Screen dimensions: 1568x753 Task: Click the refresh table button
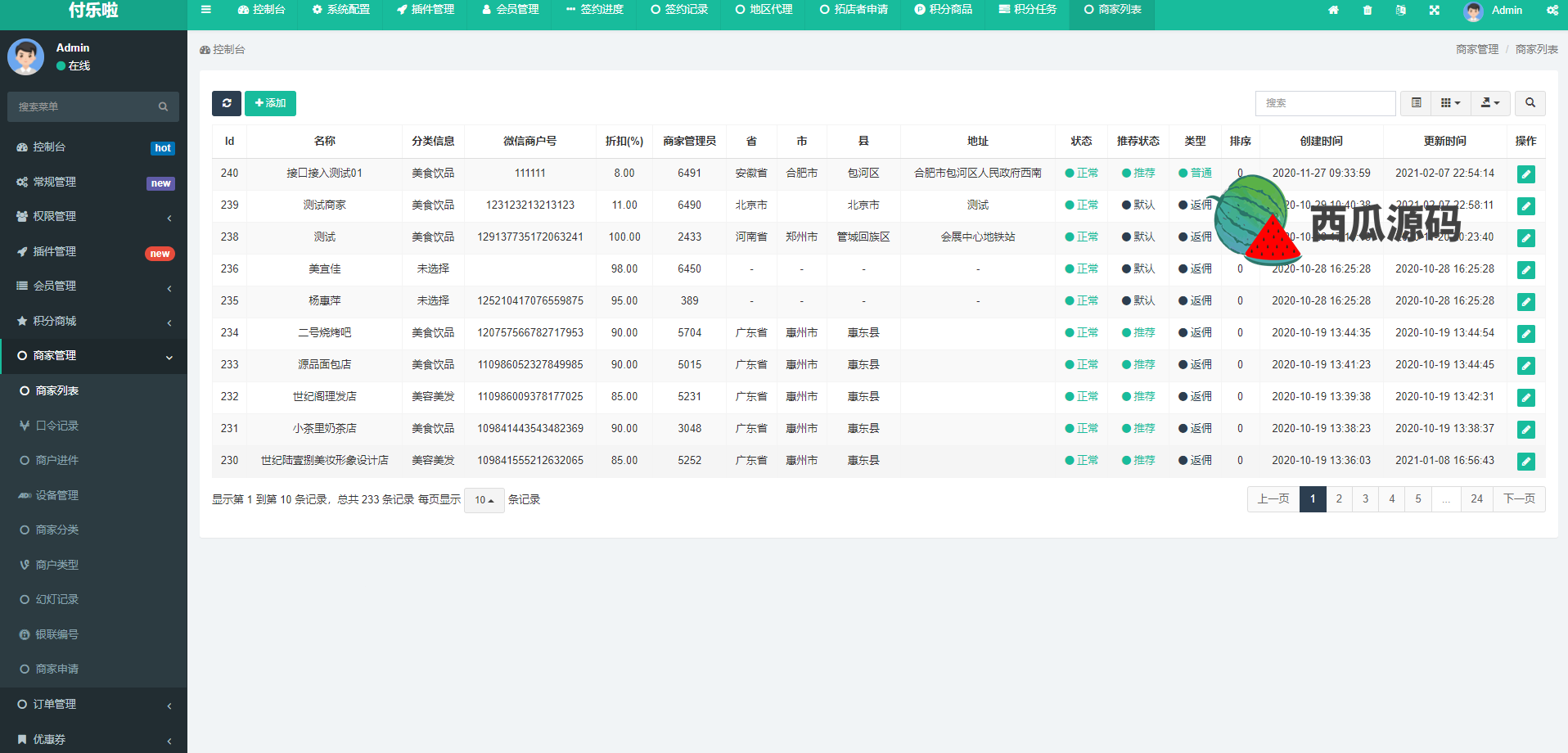pyautogui.click(x=227, y=103)
